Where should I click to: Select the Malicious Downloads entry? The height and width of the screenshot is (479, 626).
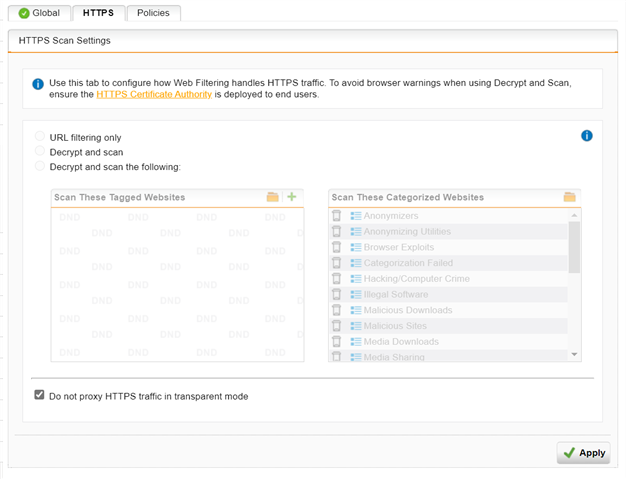(x=408, y=310)
